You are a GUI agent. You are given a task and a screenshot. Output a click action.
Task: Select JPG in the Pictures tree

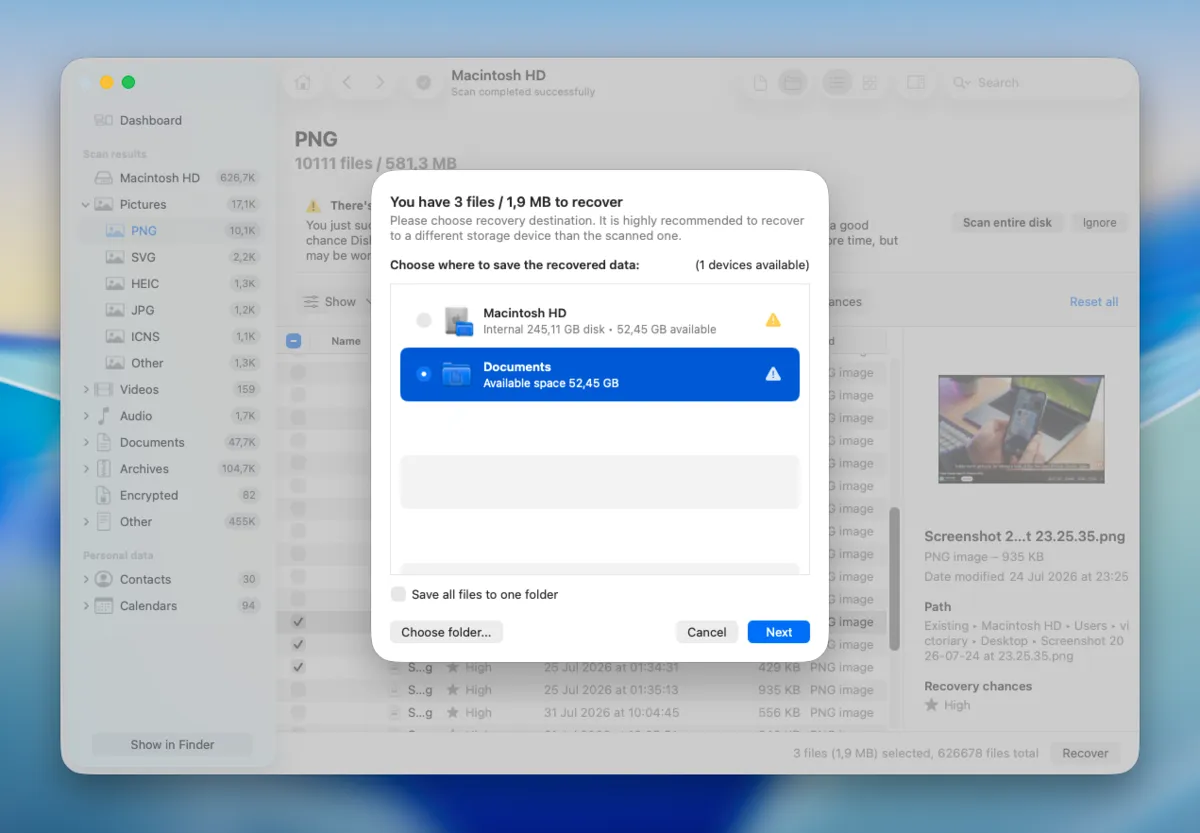pyautogui.click(x=170, y=310)
